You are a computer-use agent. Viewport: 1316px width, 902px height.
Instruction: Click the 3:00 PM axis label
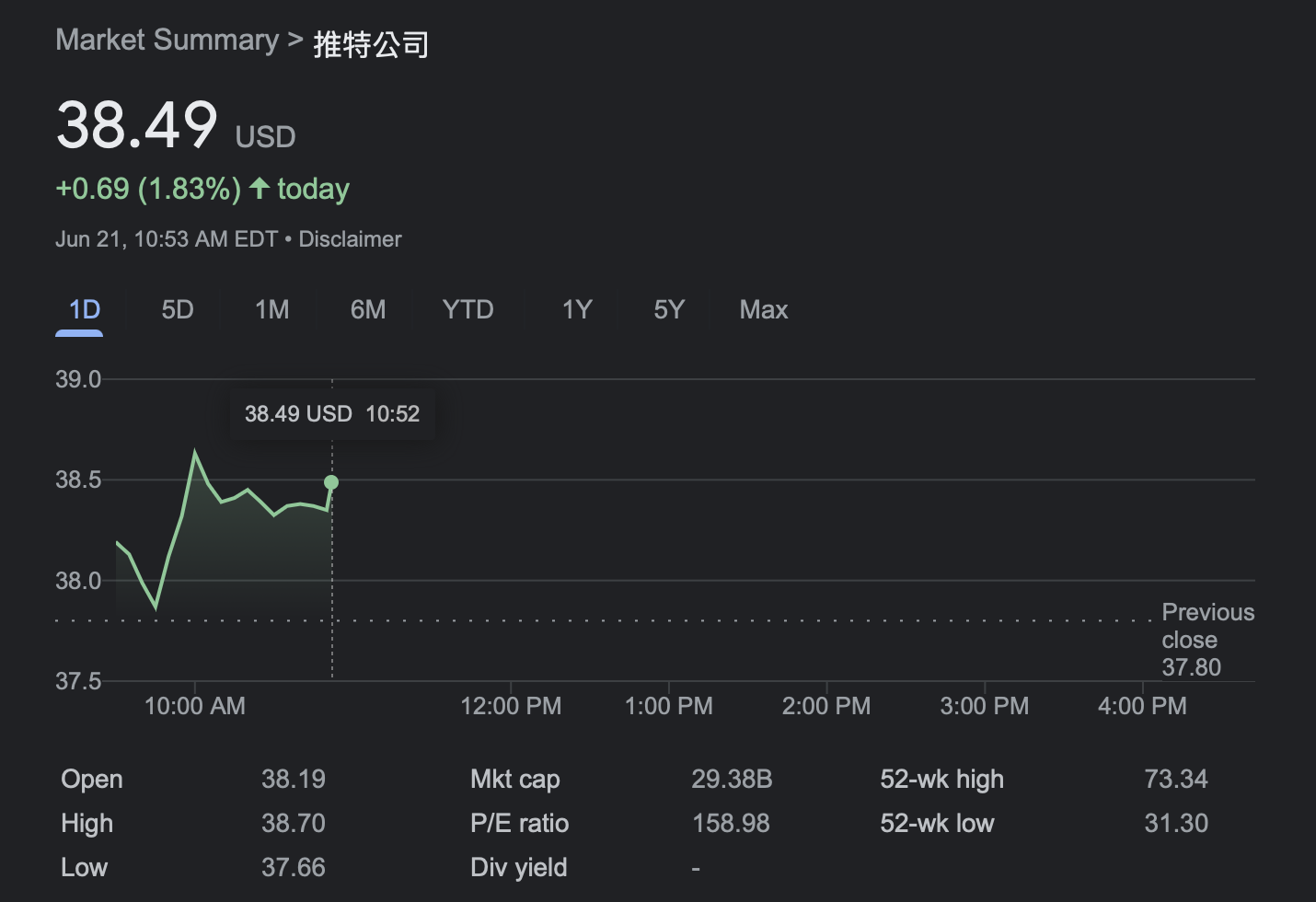coord(985,706)
